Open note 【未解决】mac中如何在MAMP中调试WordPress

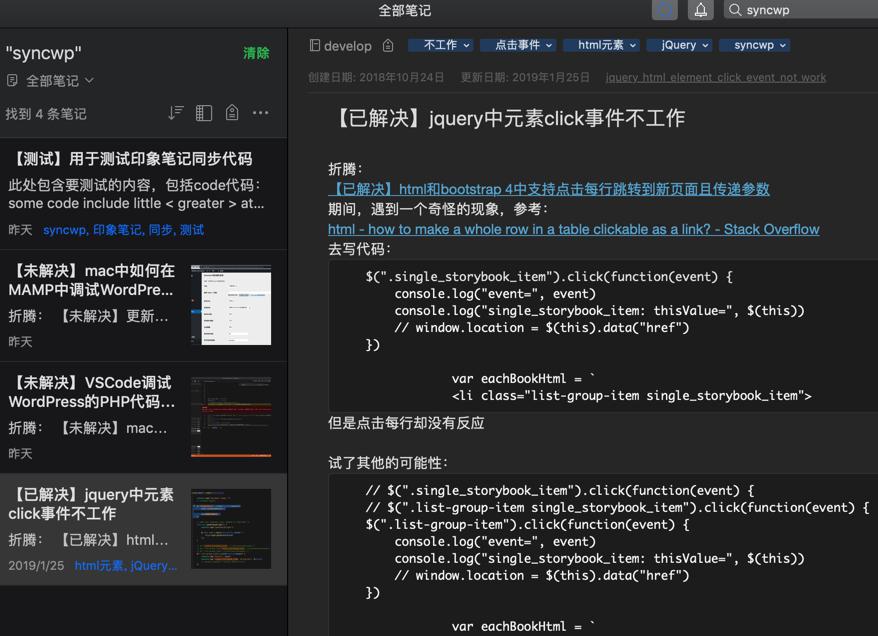pyautogui.click(x=143, y=306)
